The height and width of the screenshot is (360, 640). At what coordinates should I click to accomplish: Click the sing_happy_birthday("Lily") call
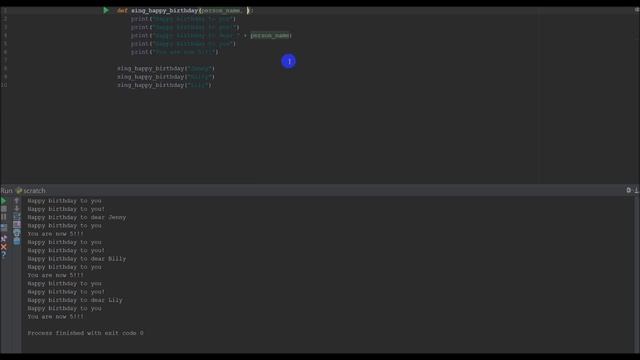164,85
